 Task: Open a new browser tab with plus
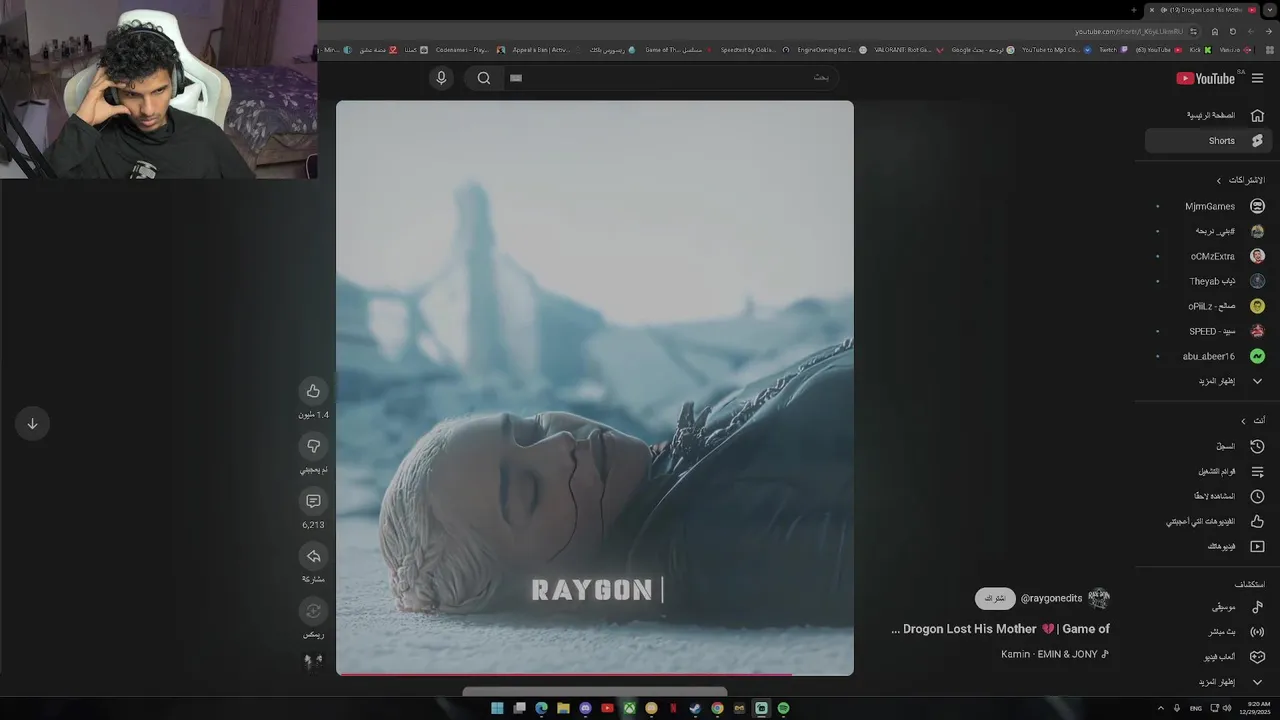[x=1133, y=10]
